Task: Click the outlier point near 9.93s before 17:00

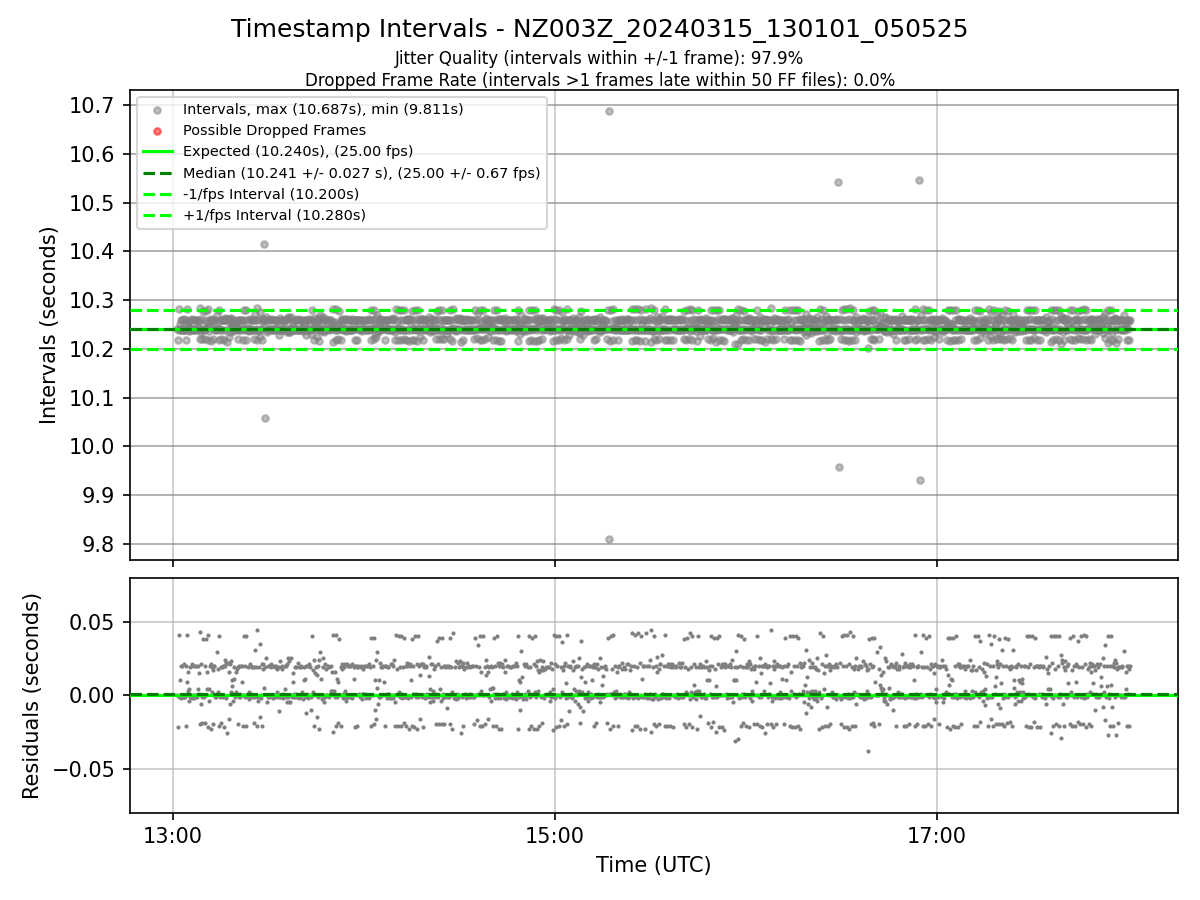Action: pos(920,480)
